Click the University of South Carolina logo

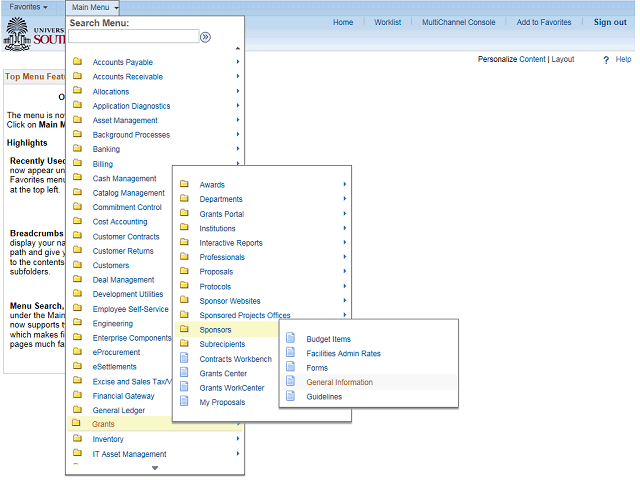click(x=34, y=35)
